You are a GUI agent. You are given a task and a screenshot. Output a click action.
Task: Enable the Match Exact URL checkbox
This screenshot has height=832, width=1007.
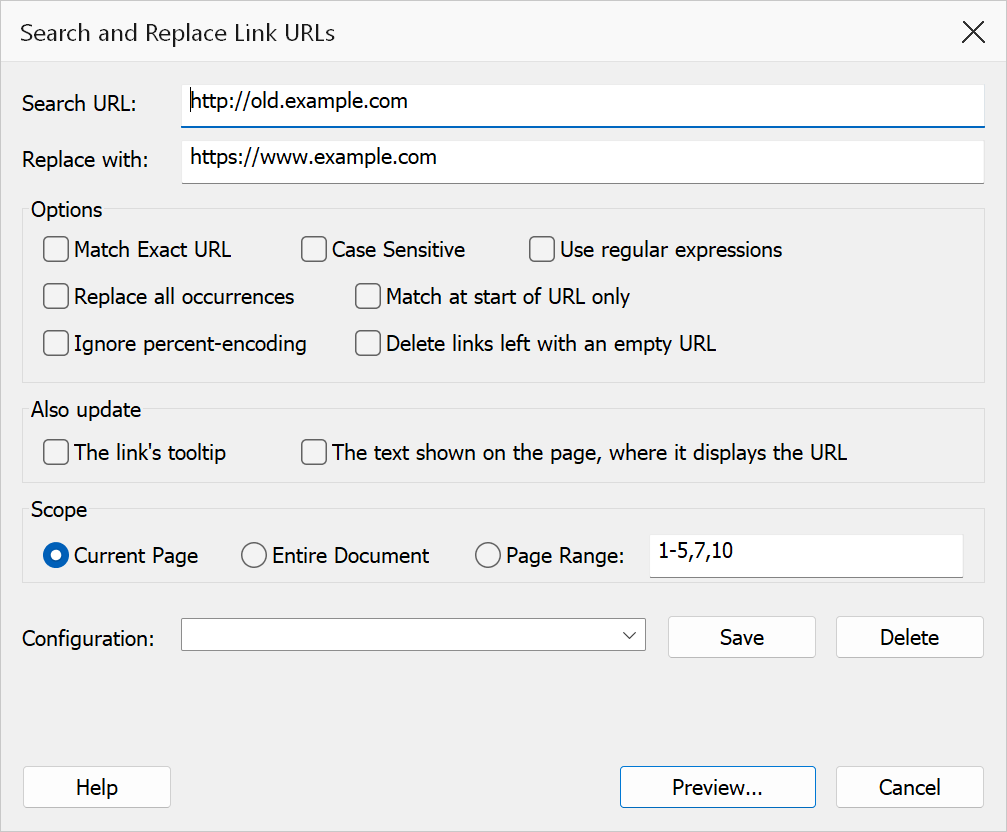click(x=56, y=249)
